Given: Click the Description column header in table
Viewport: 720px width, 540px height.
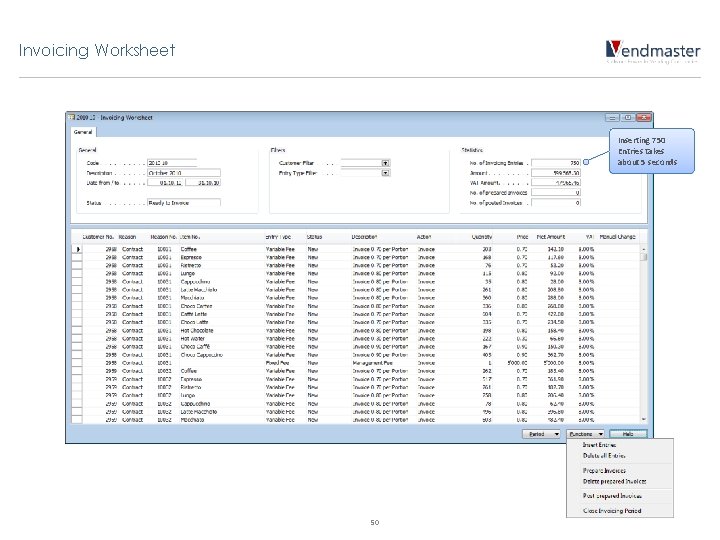Looking at the screenshot, I should (364, 237).
